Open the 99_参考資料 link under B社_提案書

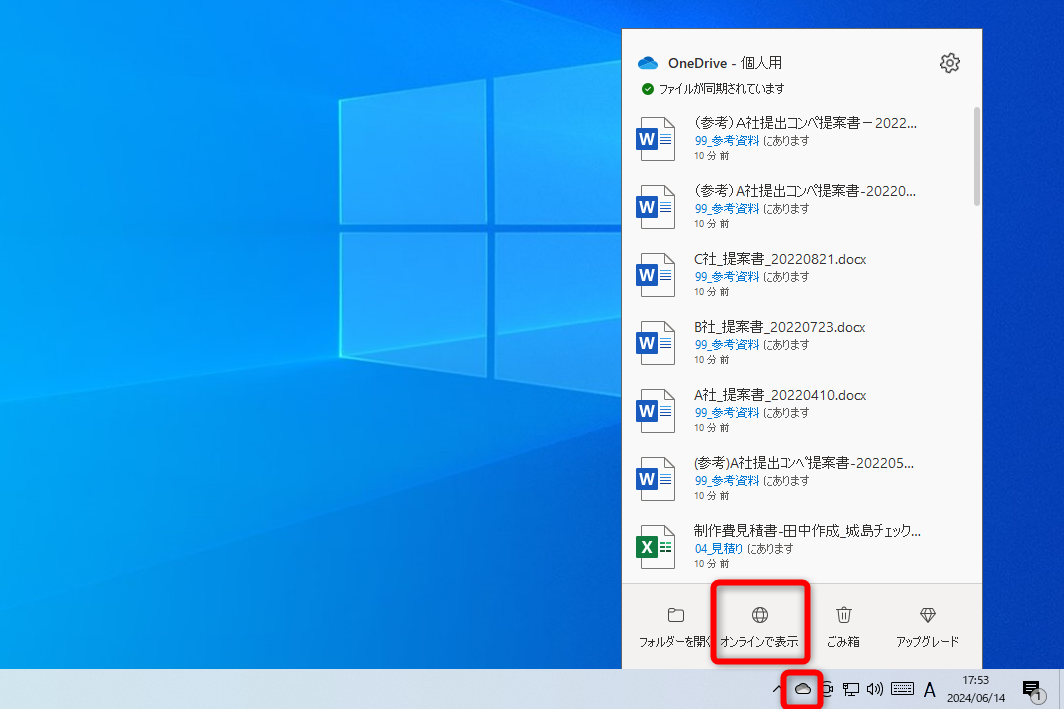tap(727, 344)
